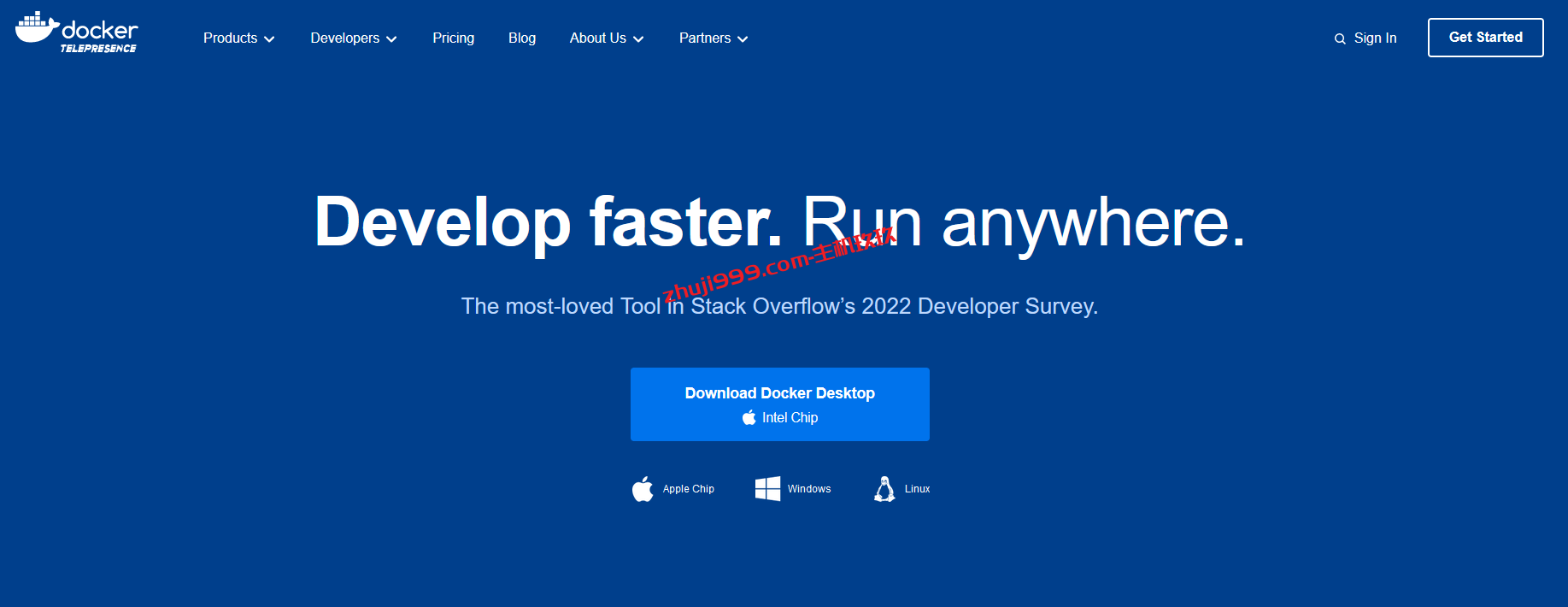Open the Blog link
The width and height of the screenshot is (1568, 607).
click(x=522, y=38)
